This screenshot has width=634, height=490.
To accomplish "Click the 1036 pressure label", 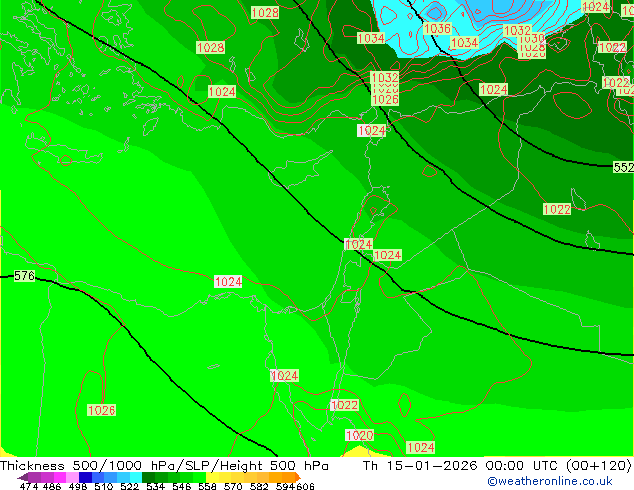I will pyautogui.click(x=437, y=29).
